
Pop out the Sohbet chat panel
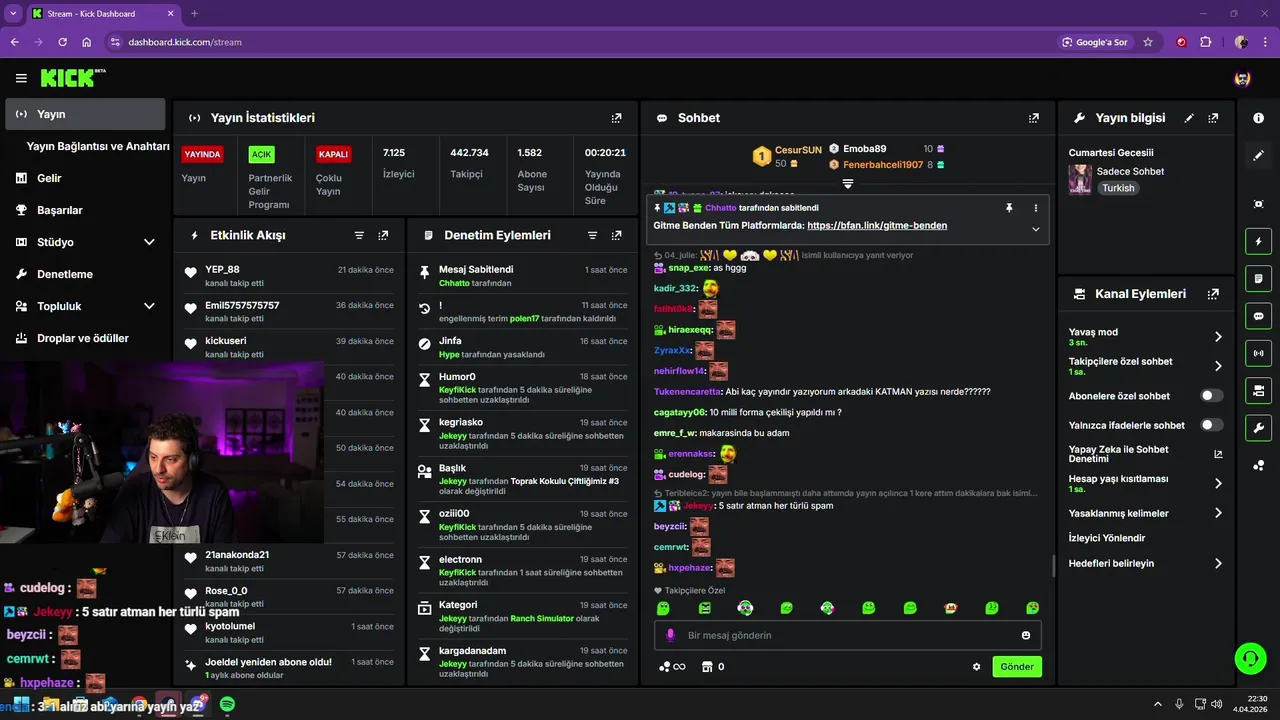pos(1033,118)
